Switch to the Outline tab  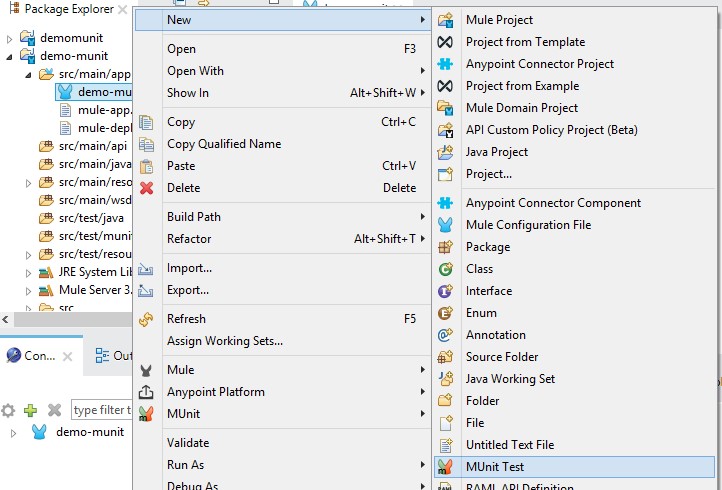click(x=113, y=356)
